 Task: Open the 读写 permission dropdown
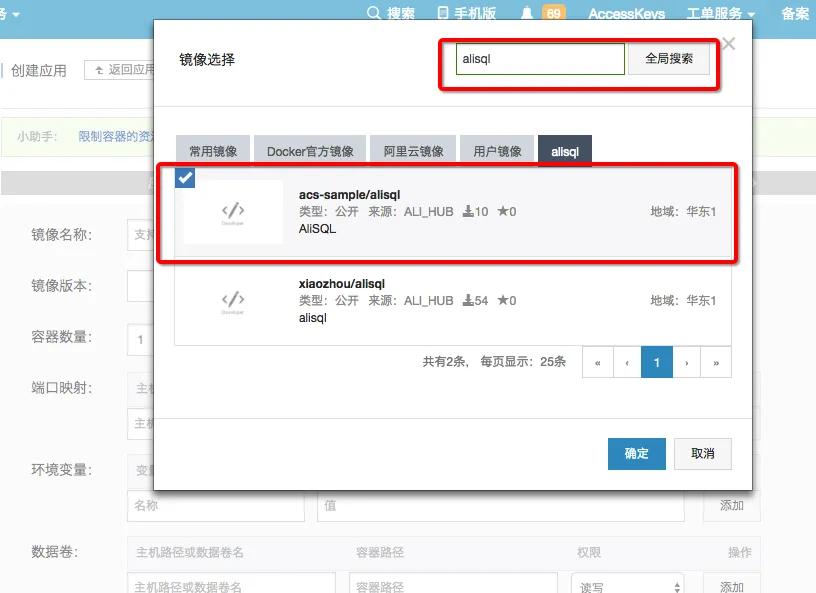[x=628, y=584]
